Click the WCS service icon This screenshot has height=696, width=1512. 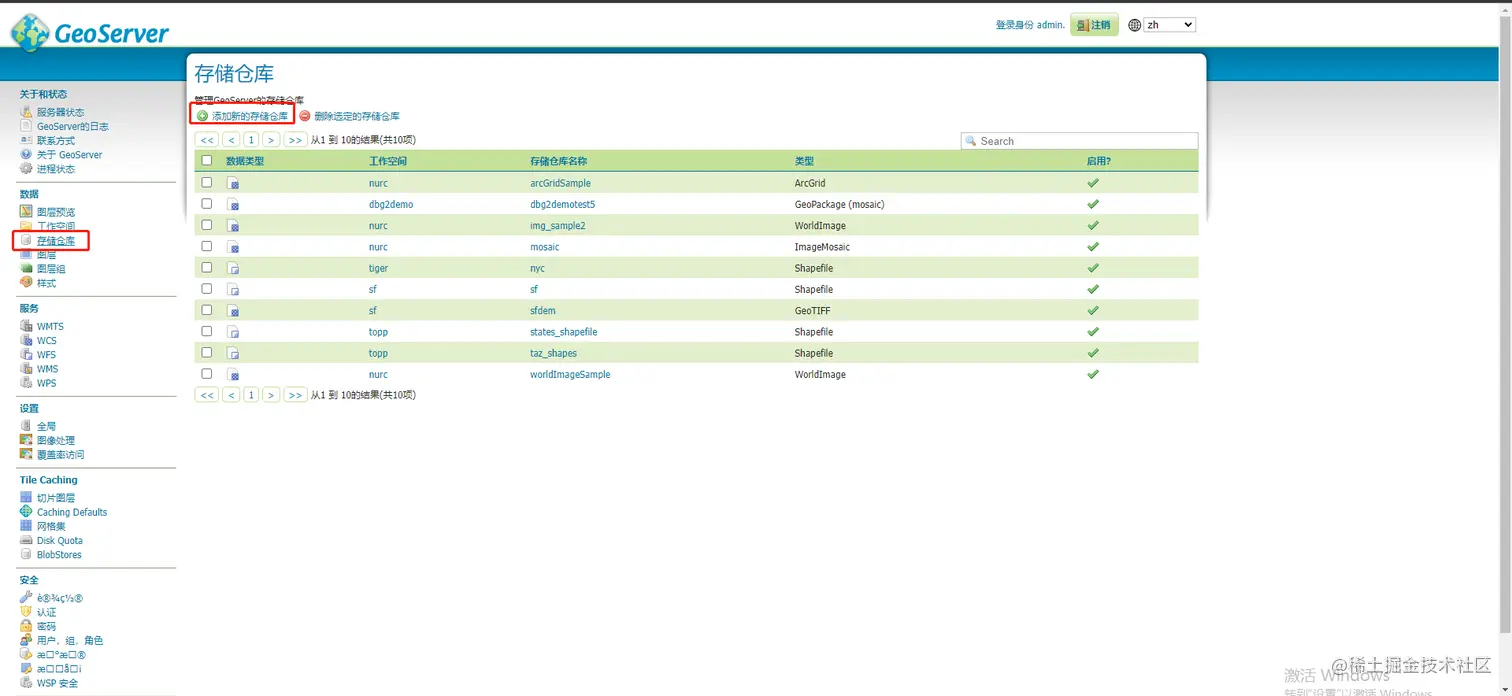click(x=26, y=340)
